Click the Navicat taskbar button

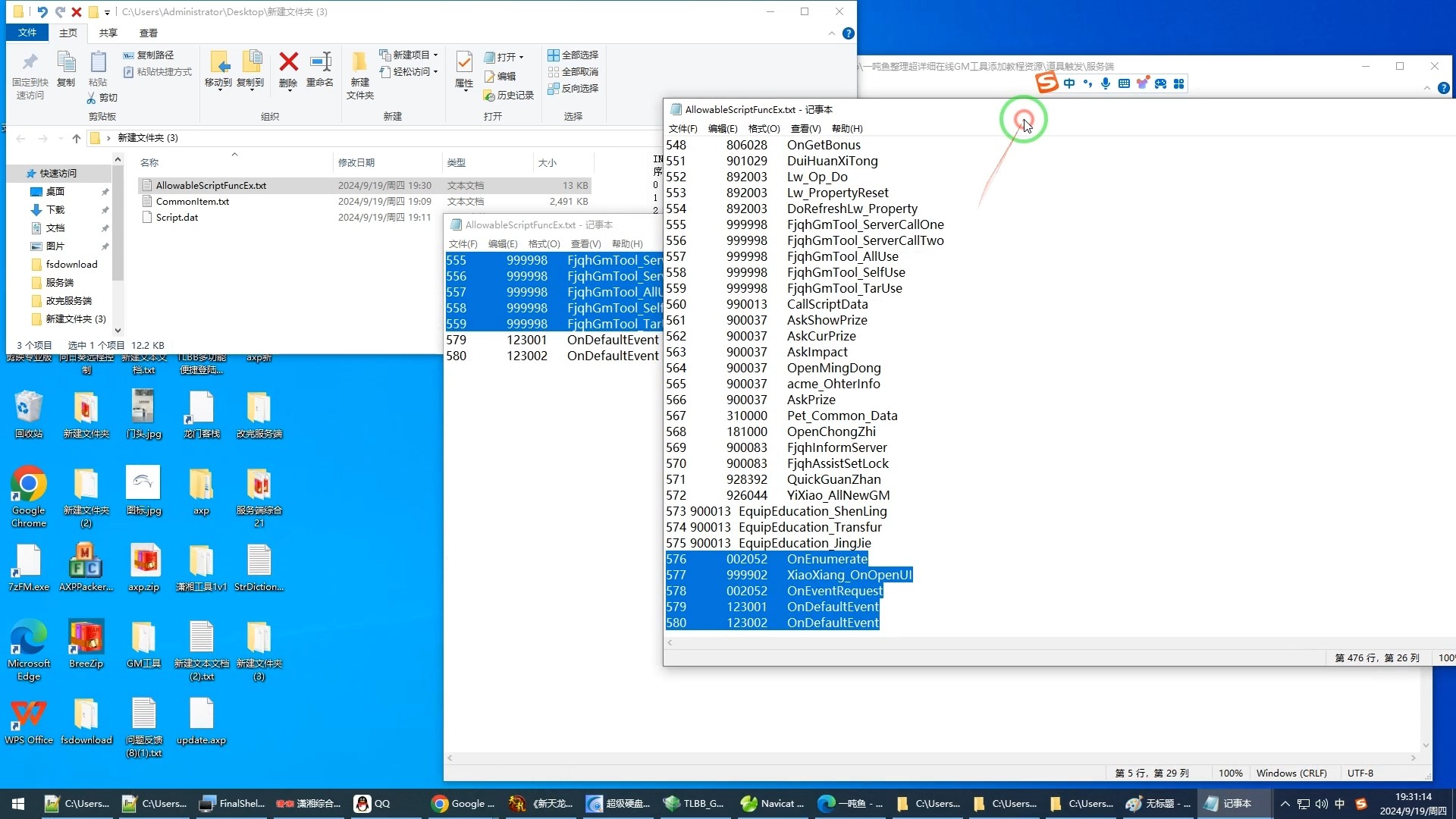coord(772,804)
